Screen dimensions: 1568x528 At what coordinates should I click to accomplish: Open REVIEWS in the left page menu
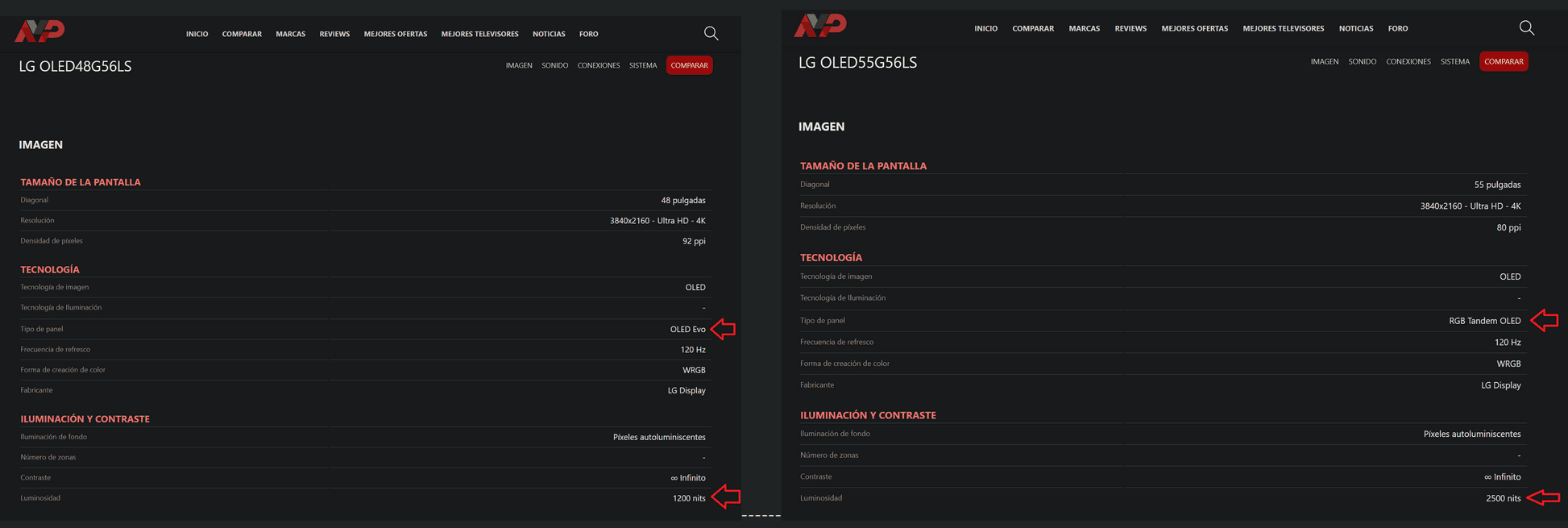pyautogui.click(x=334, y=34)
